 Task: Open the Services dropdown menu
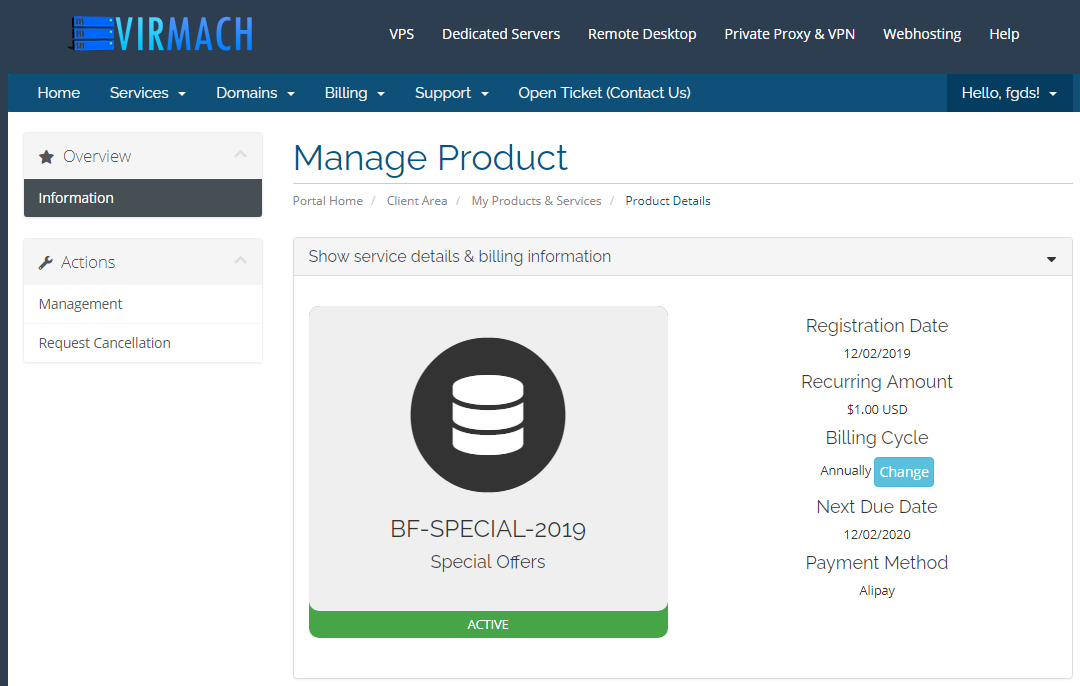[148, 93]
